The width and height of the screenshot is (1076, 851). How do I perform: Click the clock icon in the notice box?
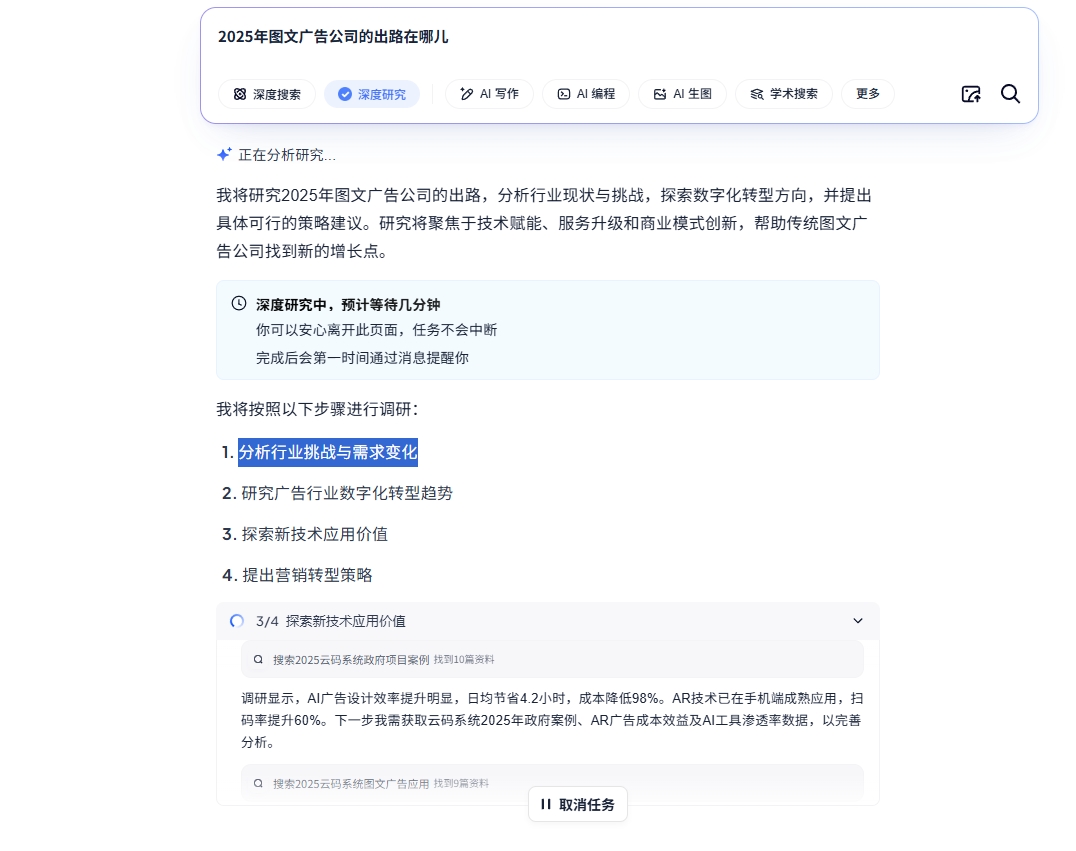point(239,304)
